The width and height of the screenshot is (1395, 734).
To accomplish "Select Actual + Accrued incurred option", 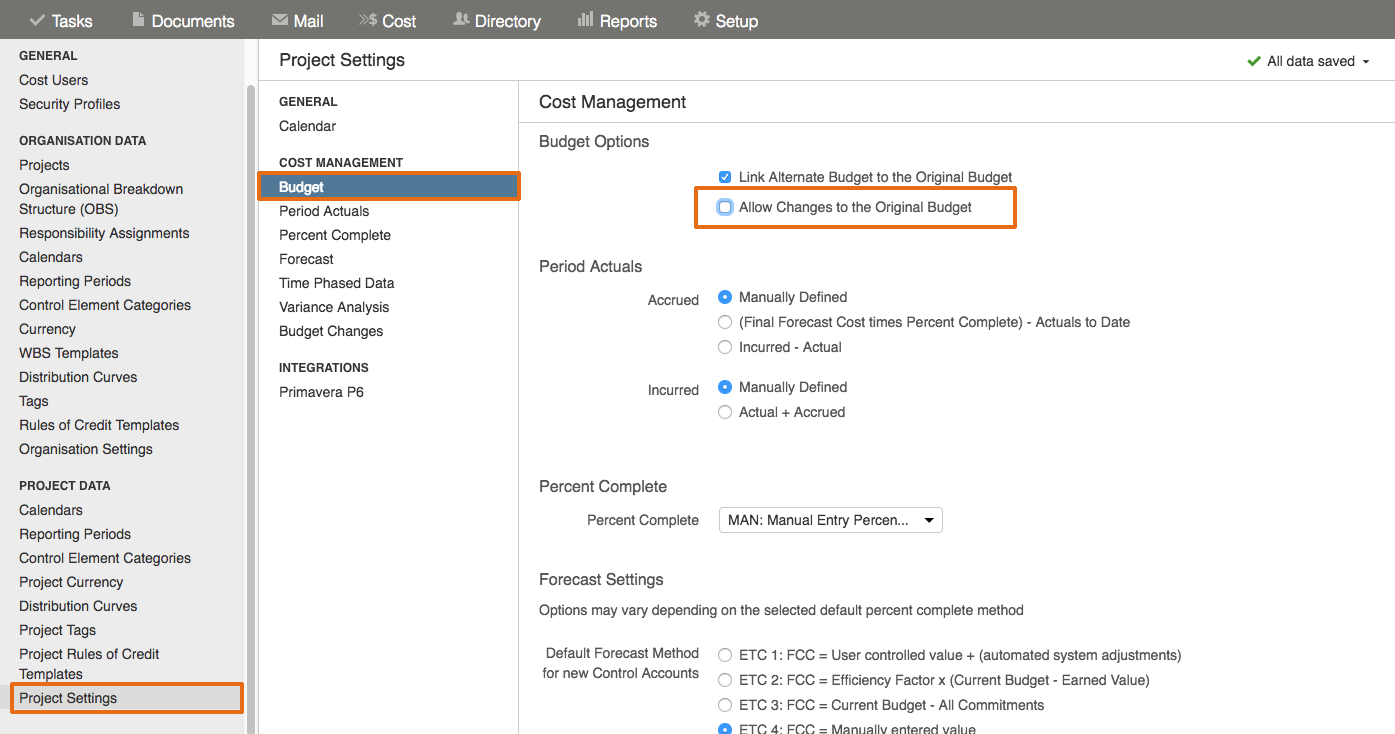I will (725, 412).
